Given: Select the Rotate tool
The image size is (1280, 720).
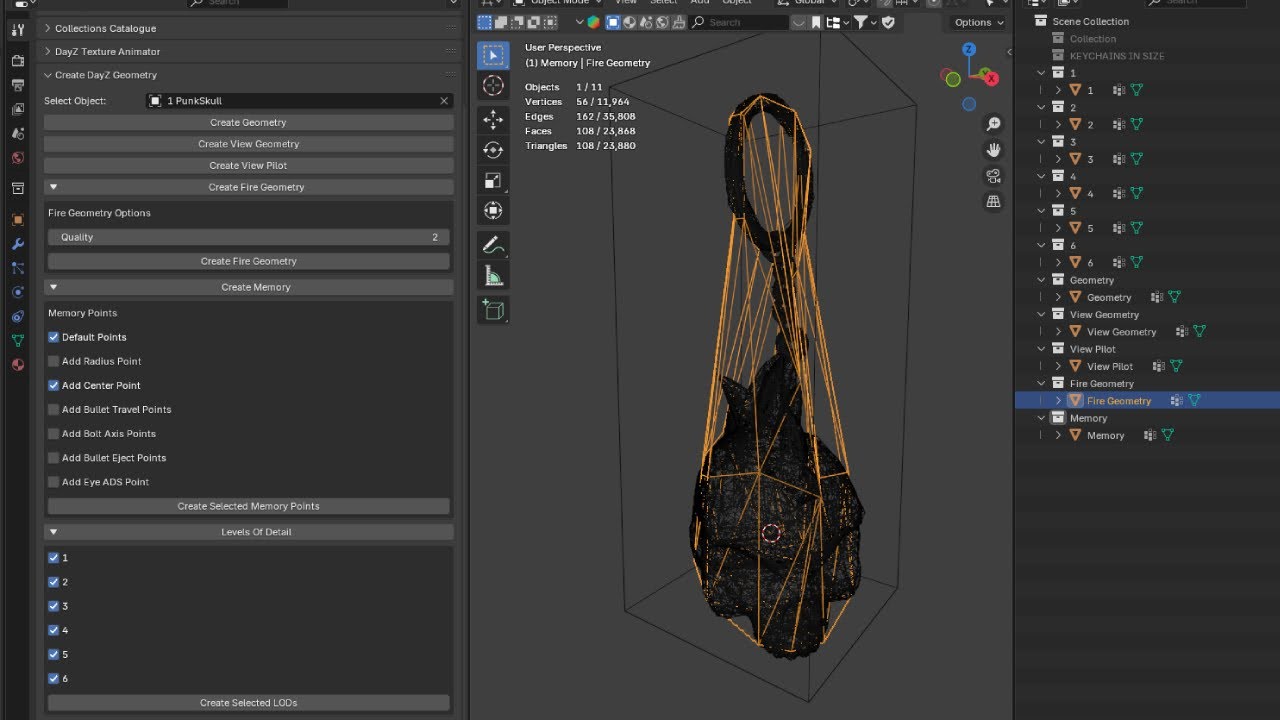Looking at the screenshot, I should pyautogui.click(x=493, y=150).
